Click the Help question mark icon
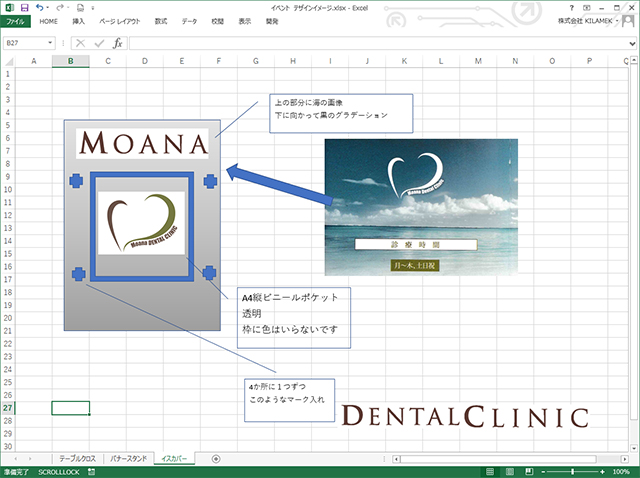The image size is (640, 478). tap(571, 7)
